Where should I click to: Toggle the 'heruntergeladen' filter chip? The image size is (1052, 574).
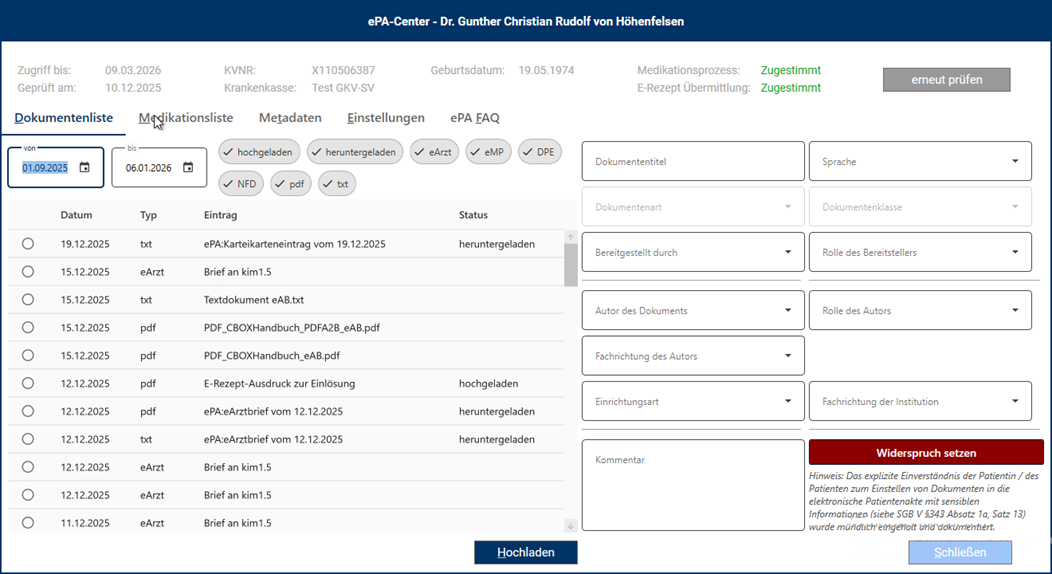[354, 152]
